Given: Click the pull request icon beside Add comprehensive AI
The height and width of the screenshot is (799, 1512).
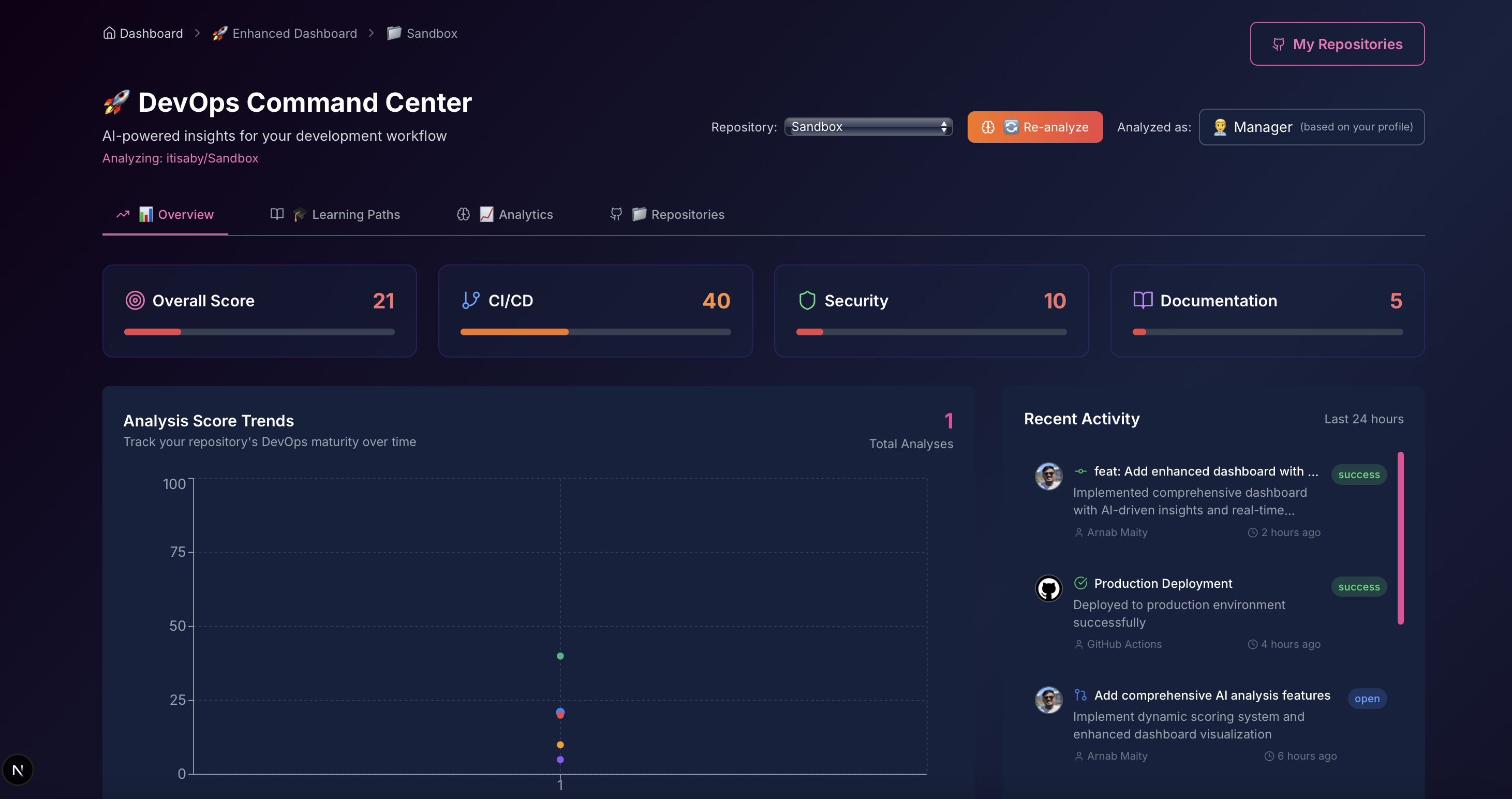Looking at the screenshot, I should [1080, 695].
